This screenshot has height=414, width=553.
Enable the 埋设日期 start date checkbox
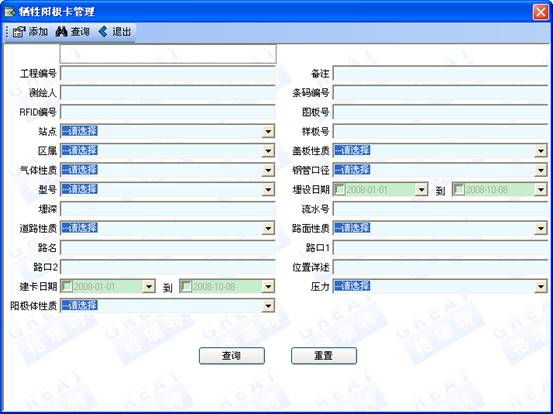340,189
